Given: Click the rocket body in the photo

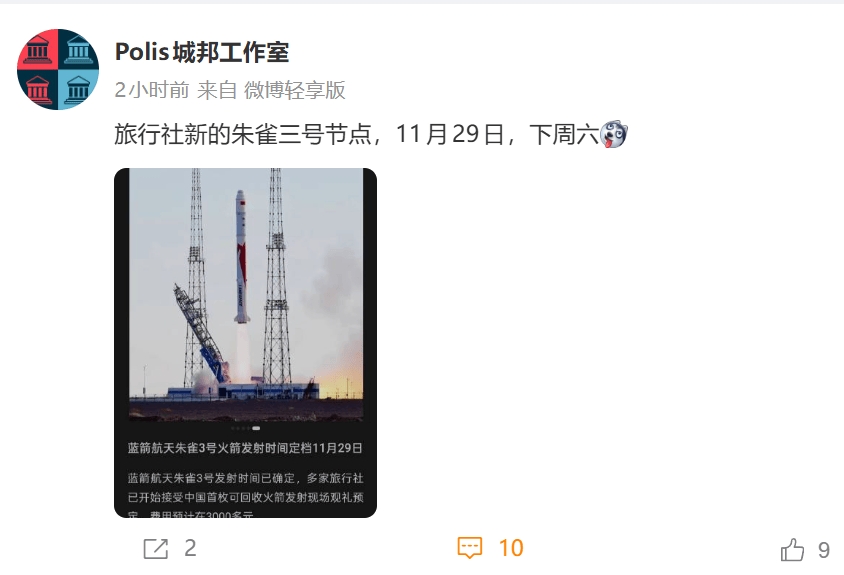Looking at the screenshot, I should coord(242,257).
